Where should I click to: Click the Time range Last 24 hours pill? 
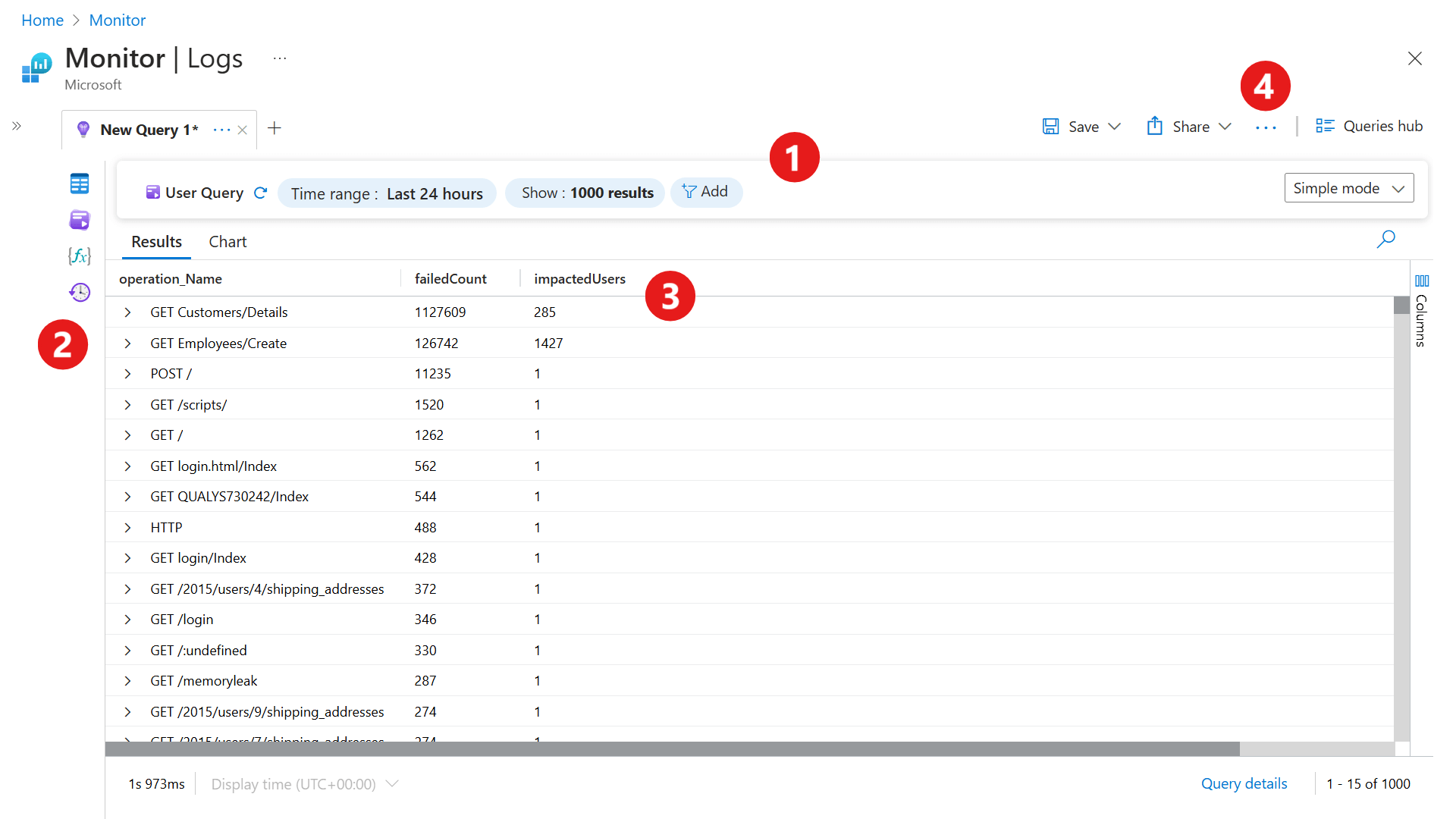pos(387,193)
